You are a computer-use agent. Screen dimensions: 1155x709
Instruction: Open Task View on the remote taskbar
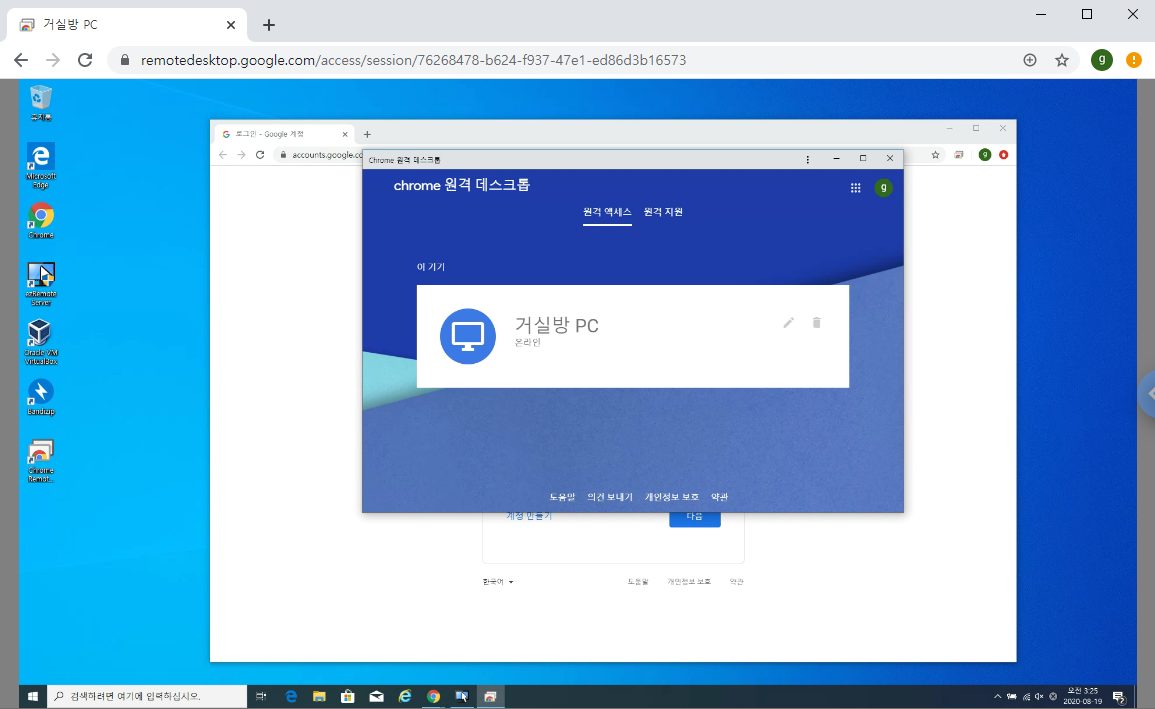(x=261, y=696)
